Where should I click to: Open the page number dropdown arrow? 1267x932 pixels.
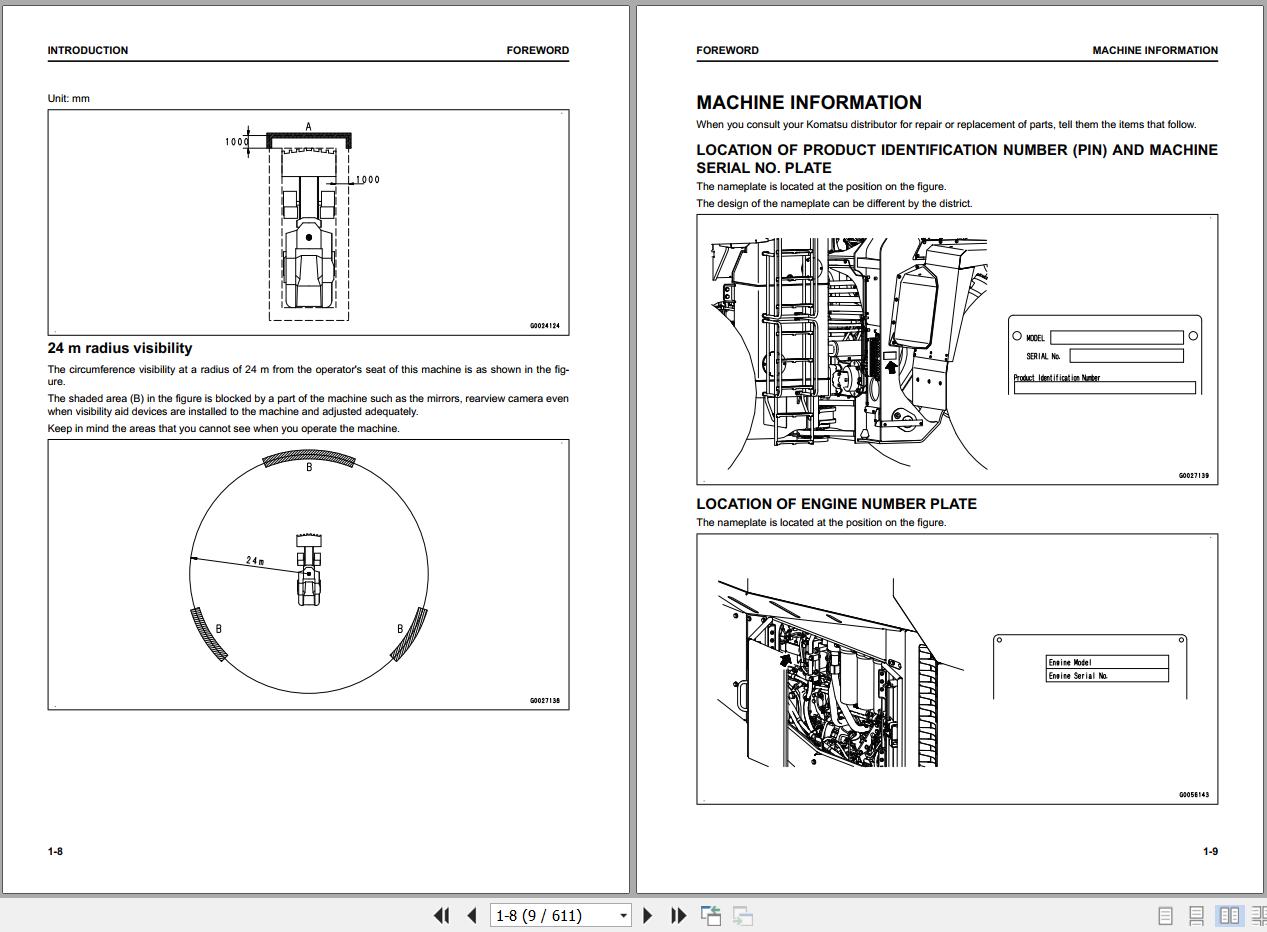pos(623,915)
